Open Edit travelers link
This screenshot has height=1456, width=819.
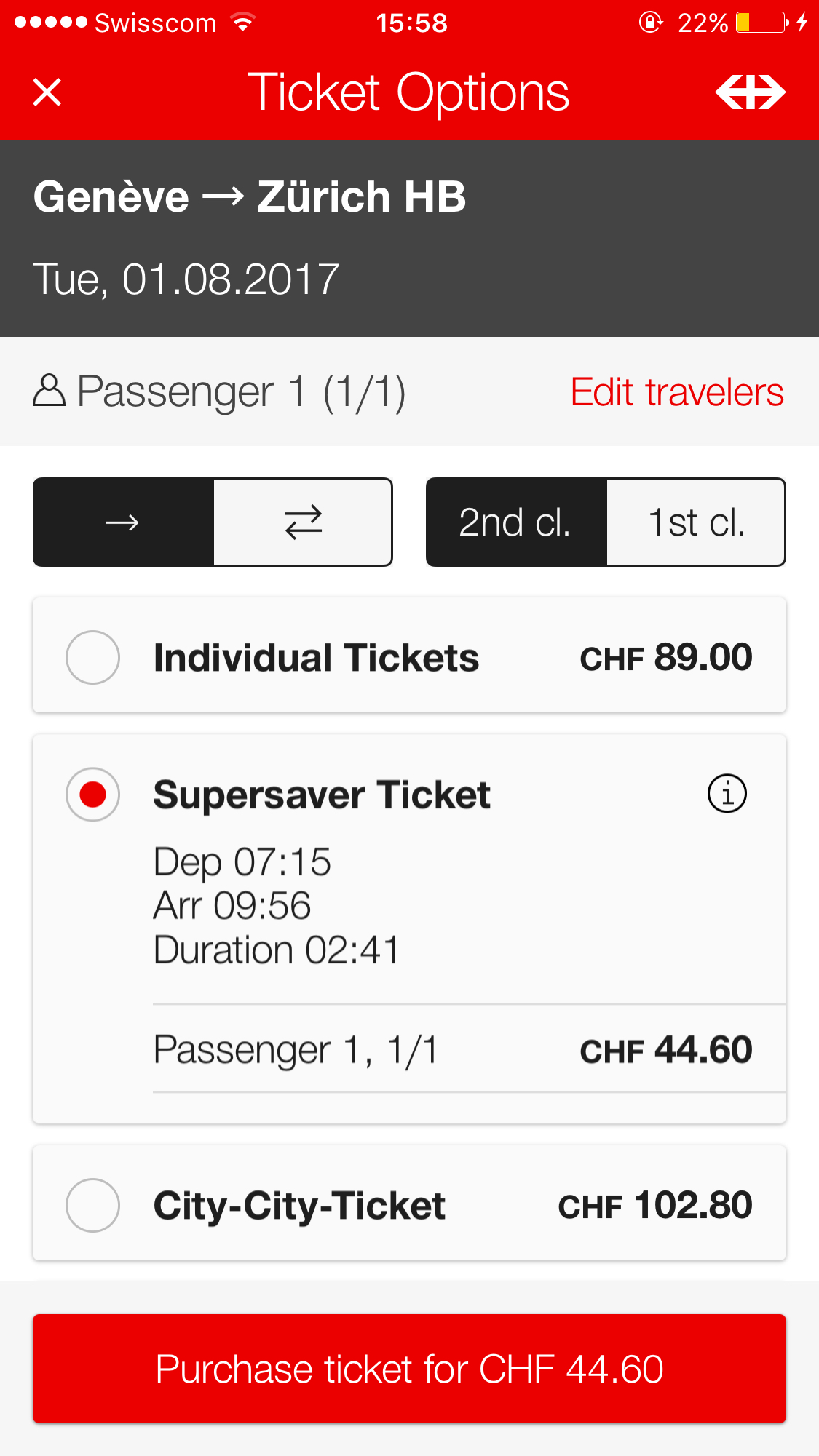[676, 392]
